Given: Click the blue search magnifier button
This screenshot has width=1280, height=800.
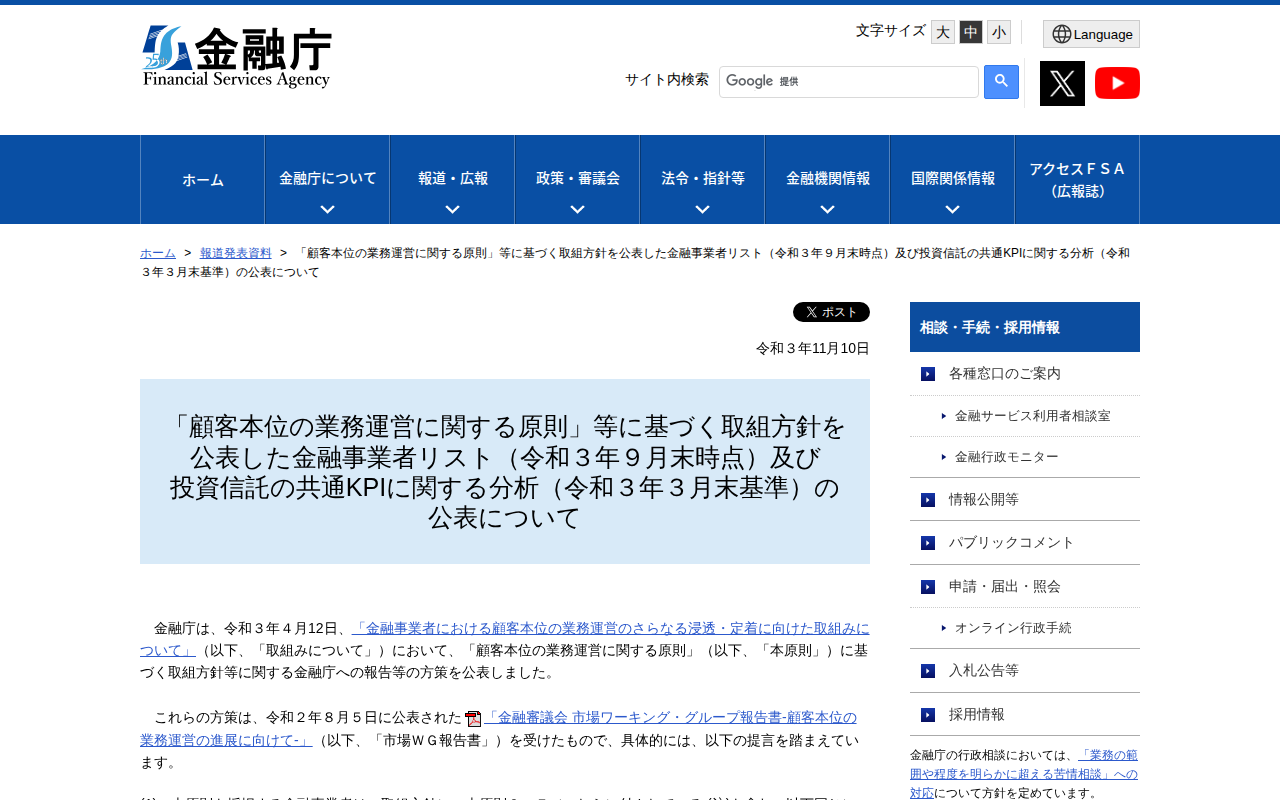Looking at the screenshot, I should 1001,82.
